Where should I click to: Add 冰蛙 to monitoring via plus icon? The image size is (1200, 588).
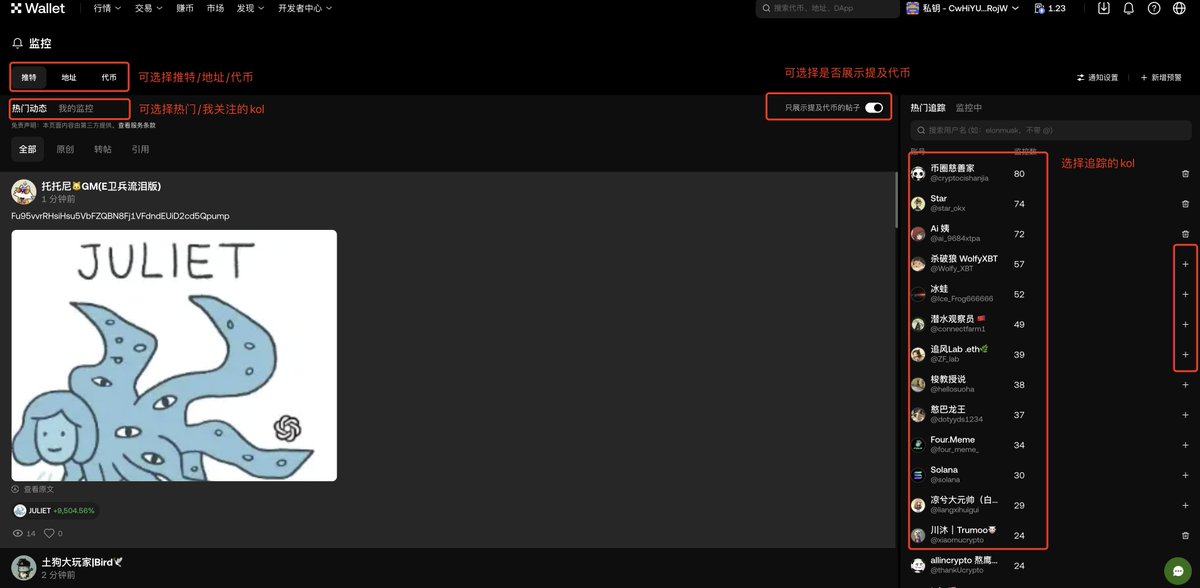(1185, 294)
